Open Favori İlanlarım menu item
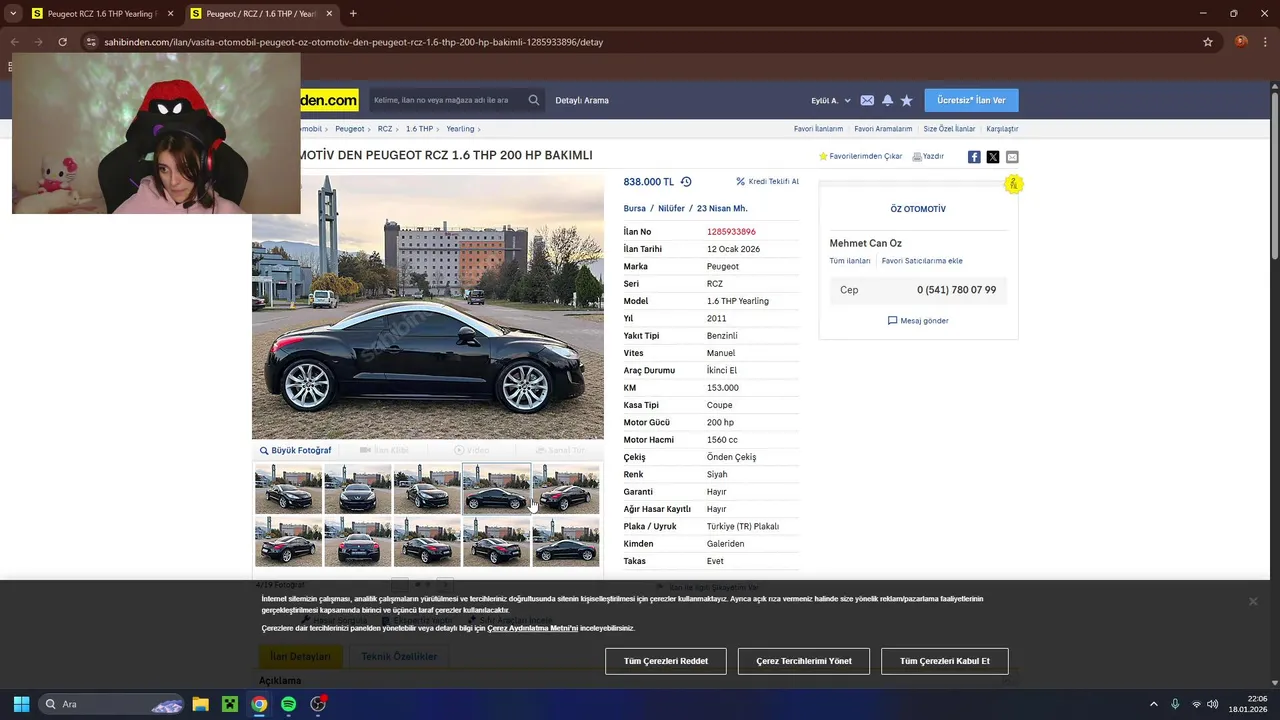The image size is (1280, 720). [x=818, y=129]
